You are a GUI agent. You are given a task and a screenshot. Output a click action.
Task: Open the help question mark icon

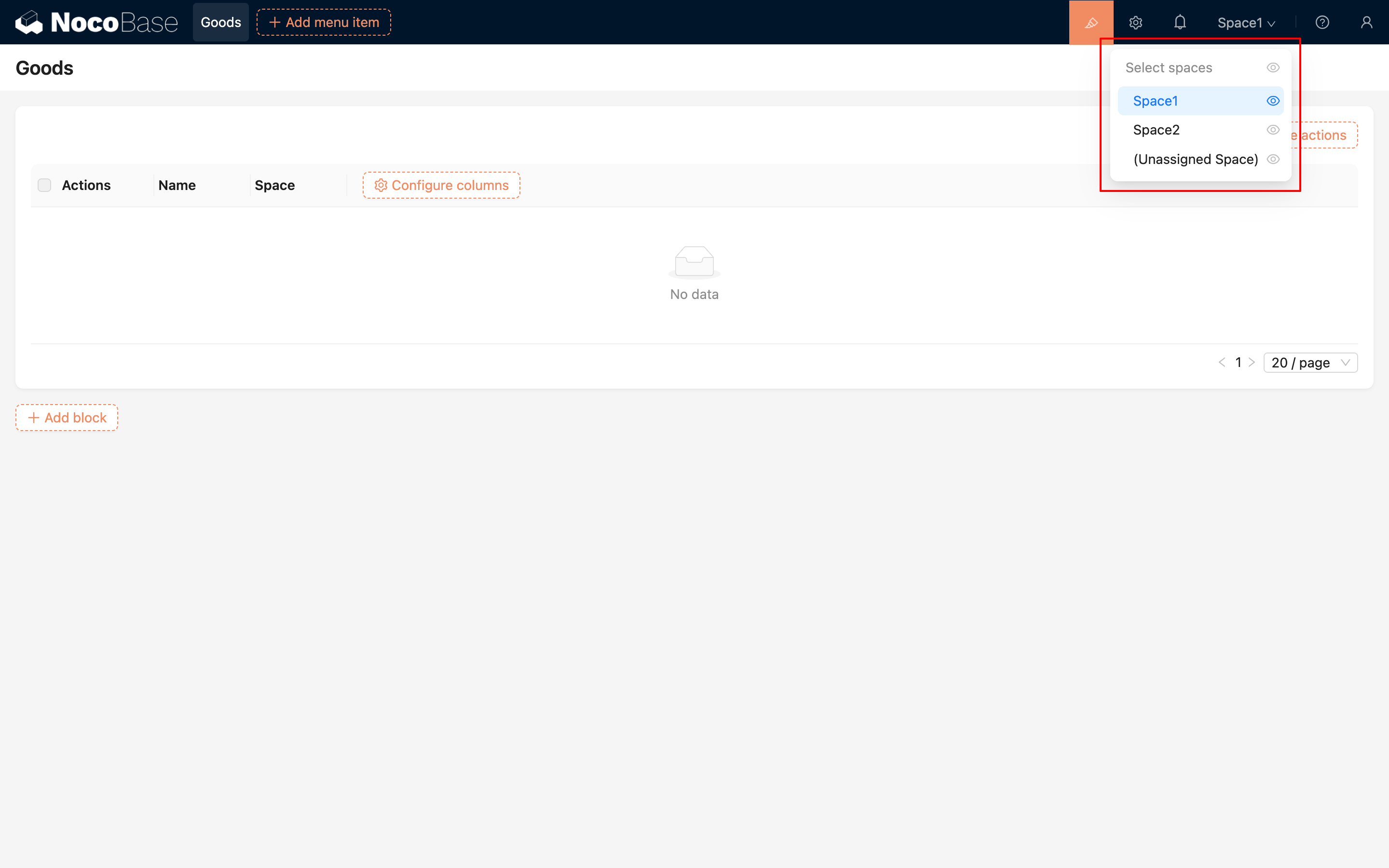[1322, 22]
